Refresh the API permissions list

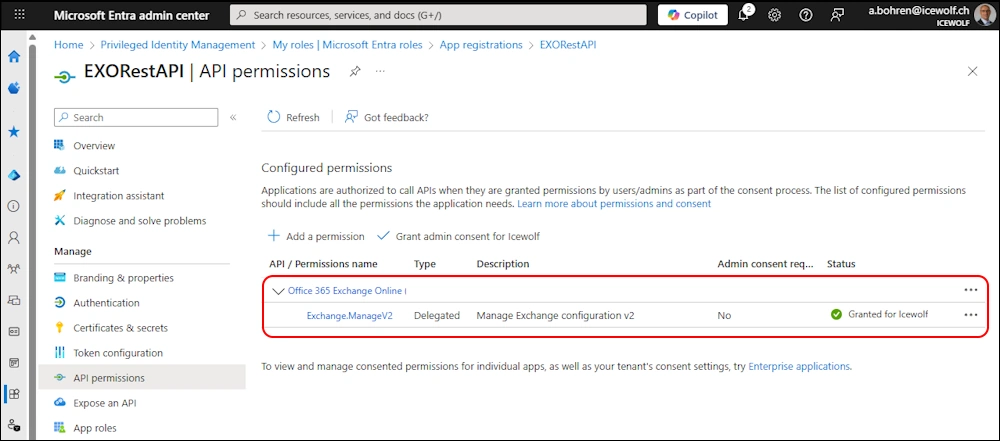coord(293,117)
